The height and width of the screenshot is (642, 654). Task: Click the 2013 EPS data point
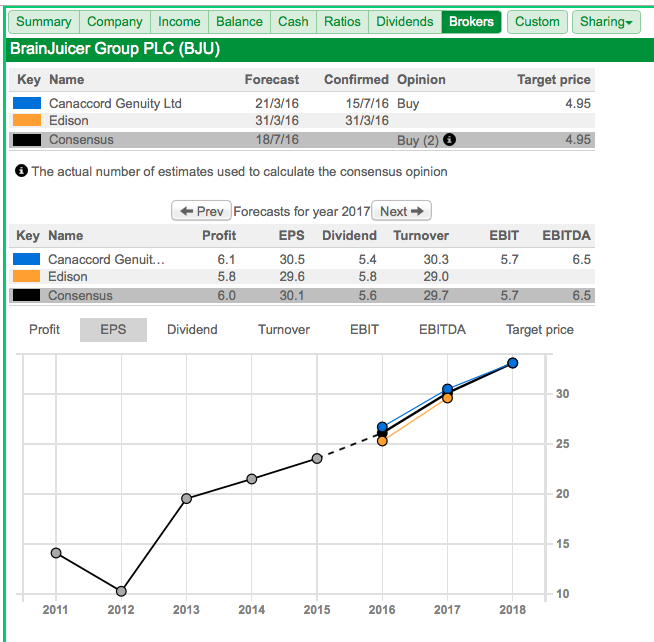point(186,498)
